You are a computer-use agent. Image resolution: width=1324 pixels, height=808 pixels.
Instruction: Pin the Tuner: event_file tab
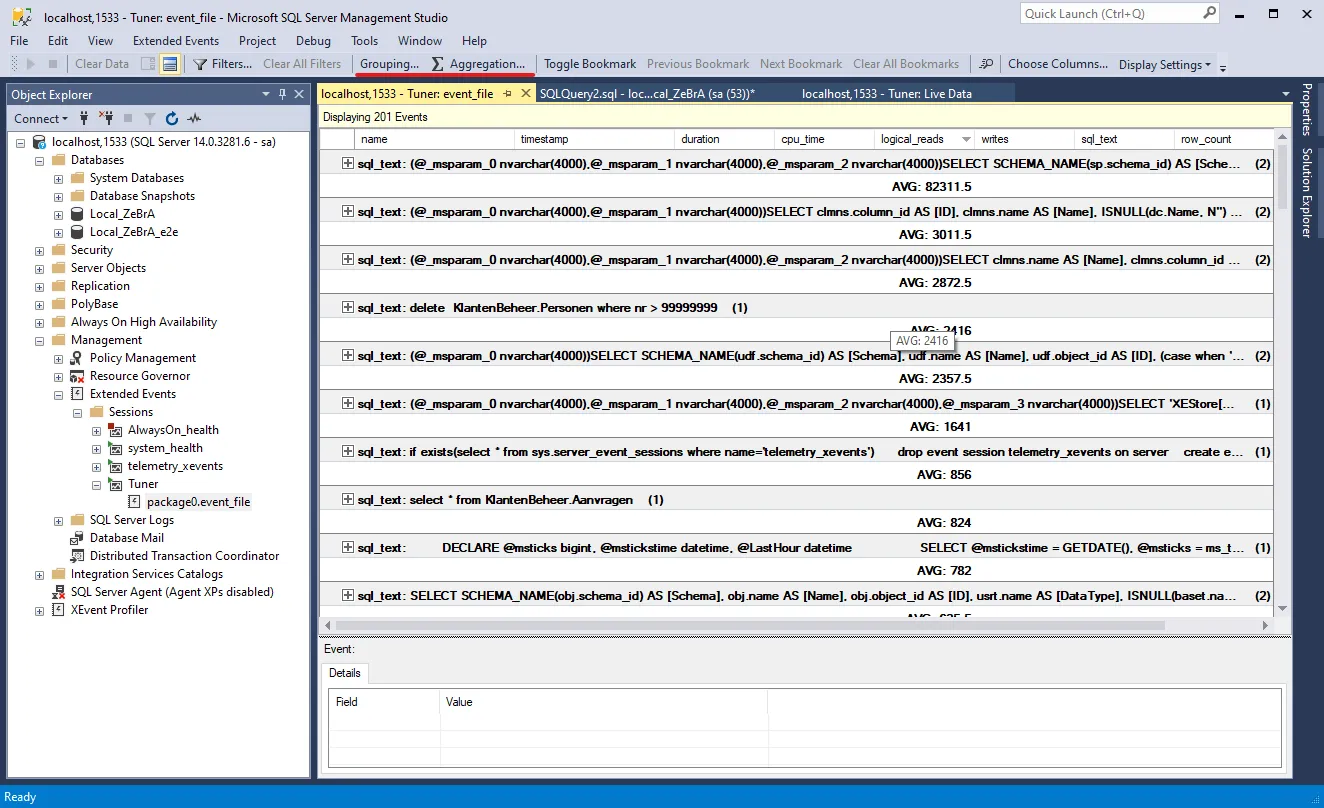[x=507, y=94]
